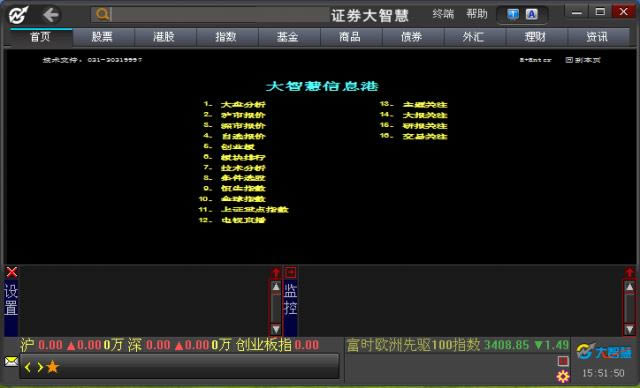Toggle the small red square above gear
Viewport: 640px width, 388px height.
[563, 361]
